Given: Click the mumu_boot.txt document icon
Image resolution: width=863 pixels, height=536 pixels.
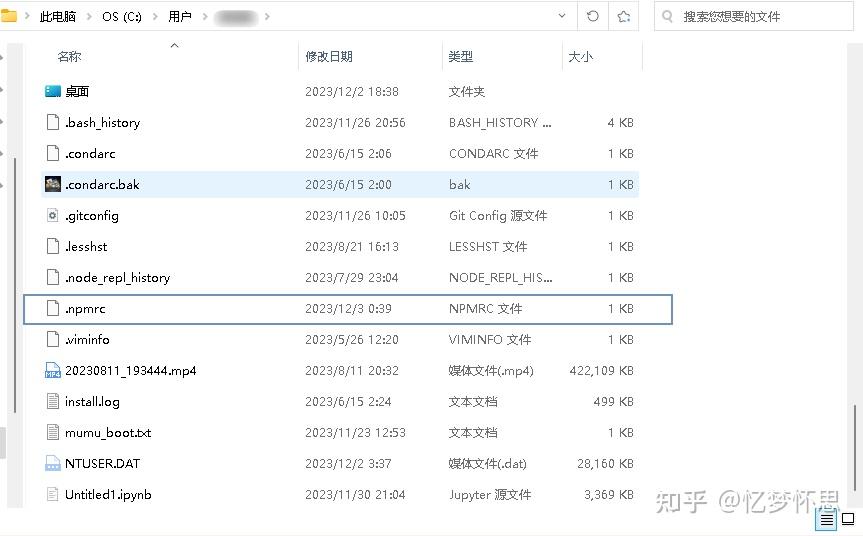Looking at the screenshot, I should 53,433.
